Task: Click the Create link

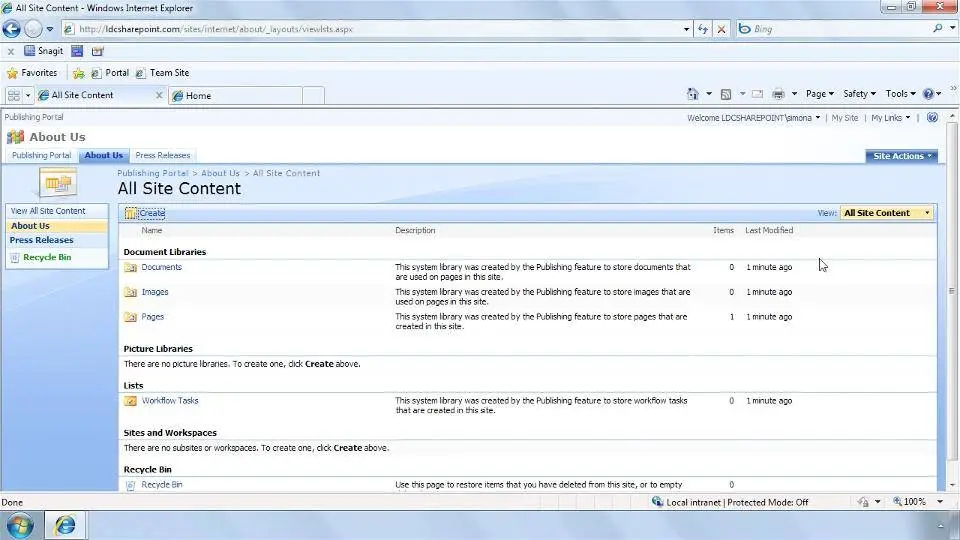Action: [x=152, y=213]
